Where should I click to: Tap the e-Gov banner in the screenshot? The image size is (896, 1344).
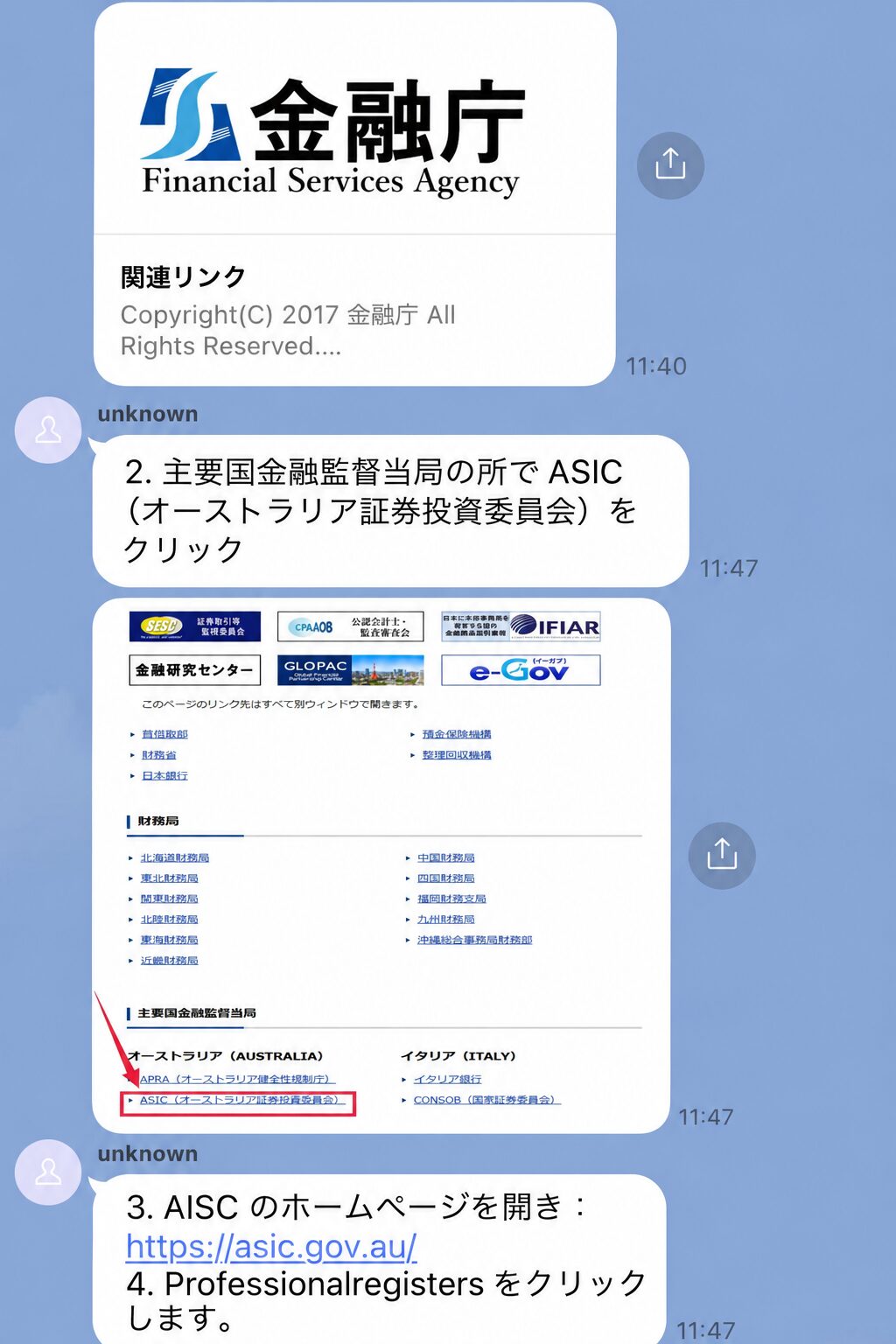[x=521, y=670]
